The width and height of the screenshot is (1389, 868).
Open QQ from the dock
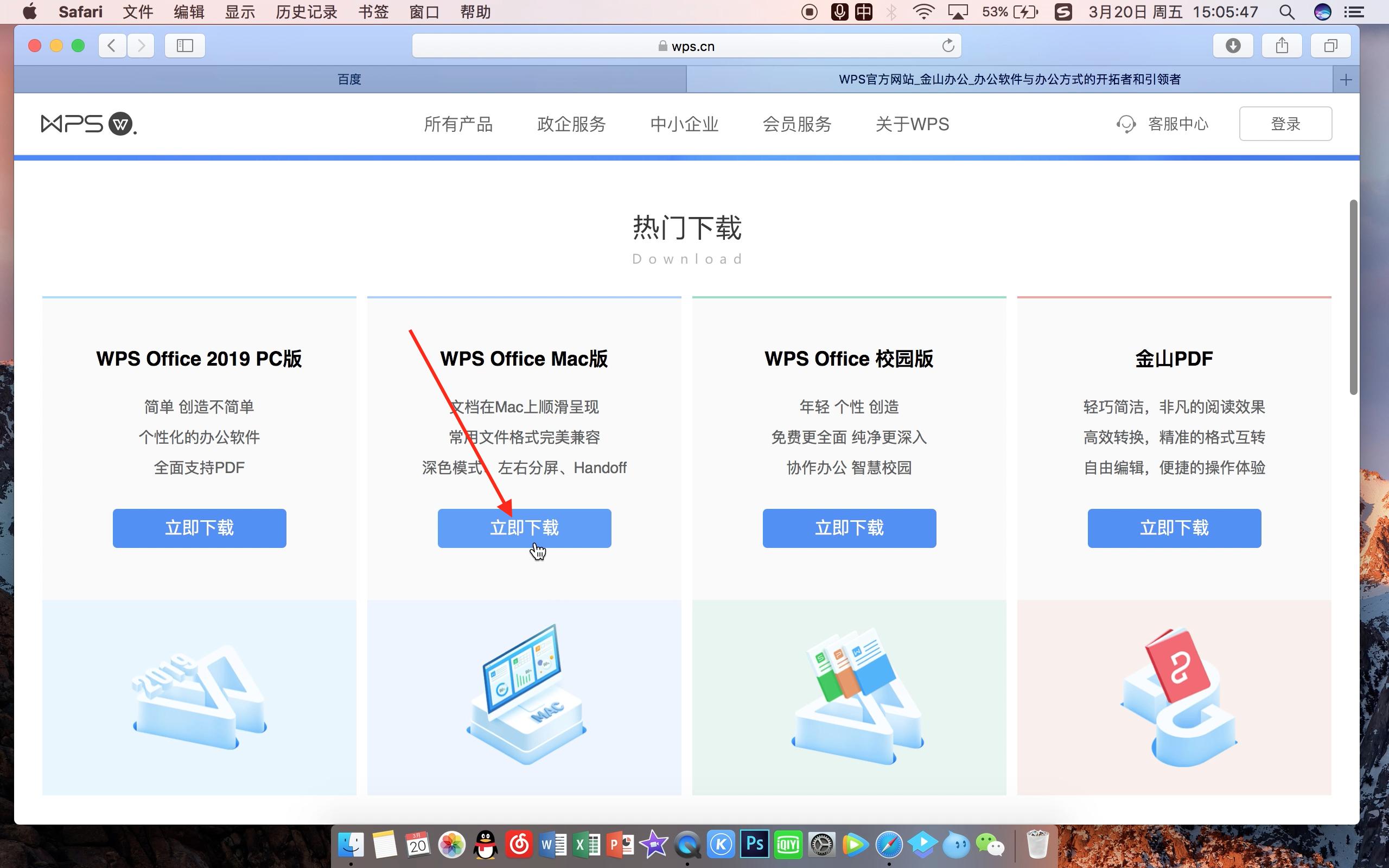pyautogui.click(x=485, y=844)
